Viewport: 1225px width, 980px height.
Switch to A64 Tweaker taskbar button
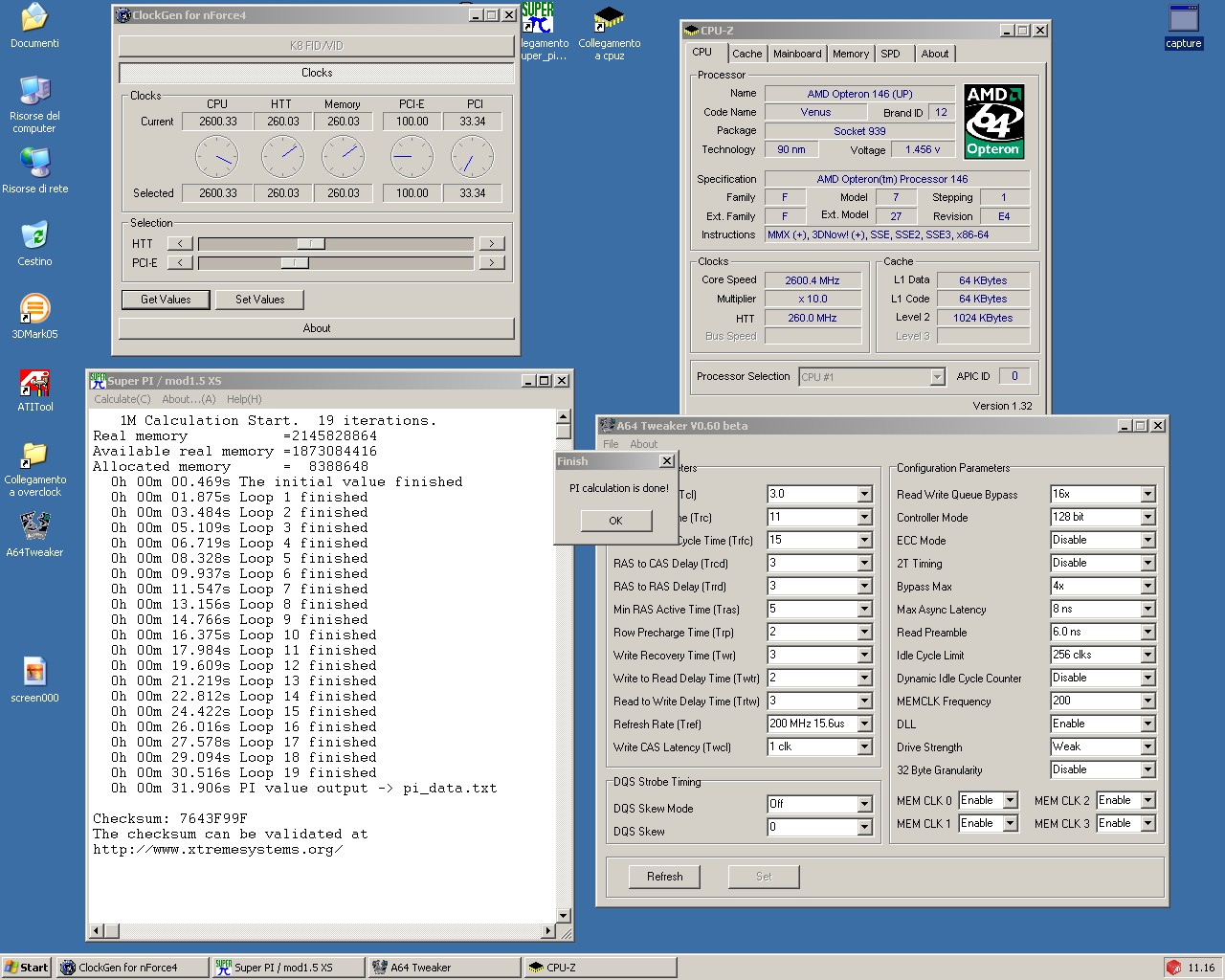click(x=444, y=968)
